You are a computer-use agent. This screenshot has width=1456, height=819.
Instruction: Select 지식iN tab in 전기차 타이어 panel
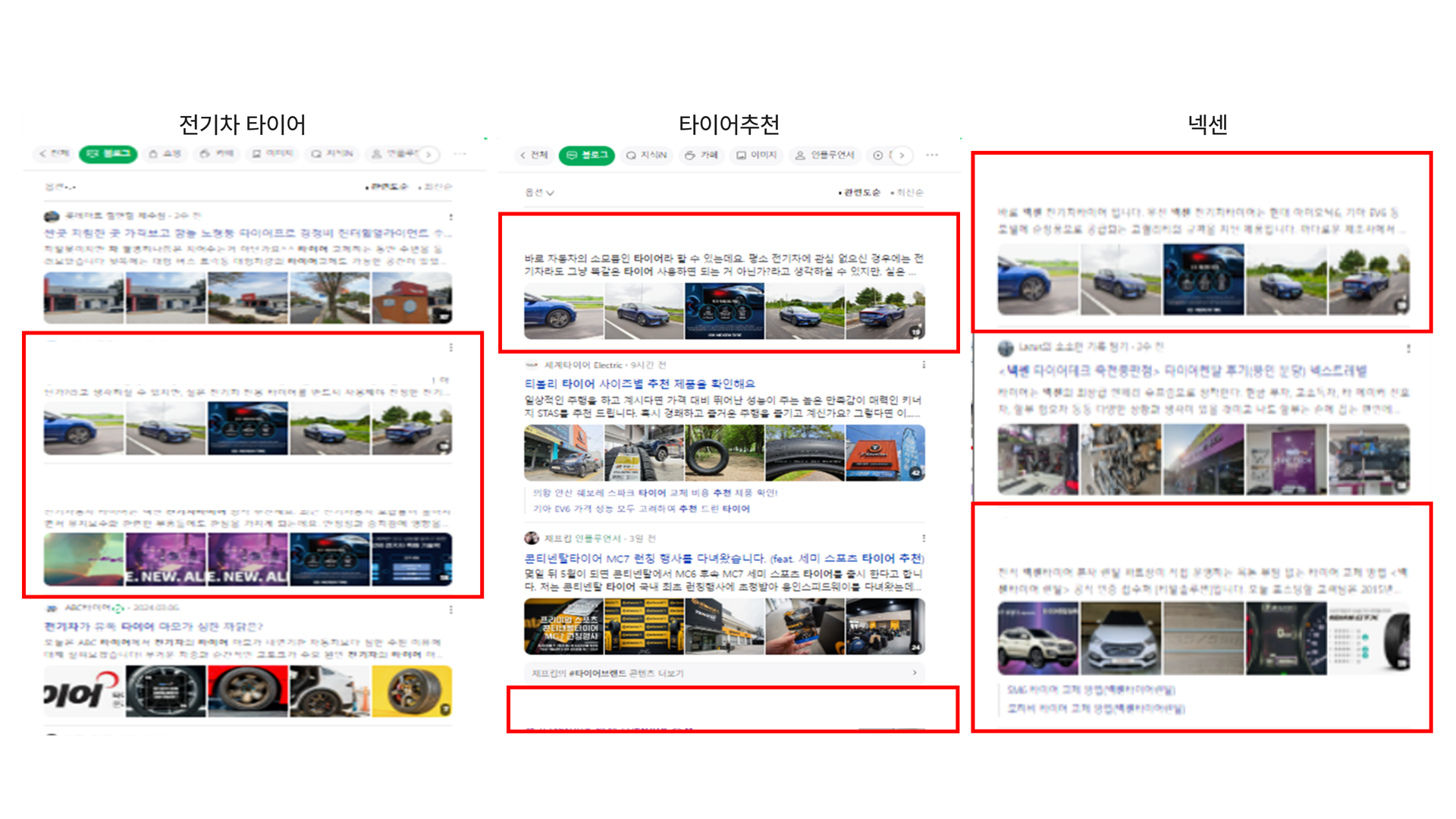(x=332, y=154)
